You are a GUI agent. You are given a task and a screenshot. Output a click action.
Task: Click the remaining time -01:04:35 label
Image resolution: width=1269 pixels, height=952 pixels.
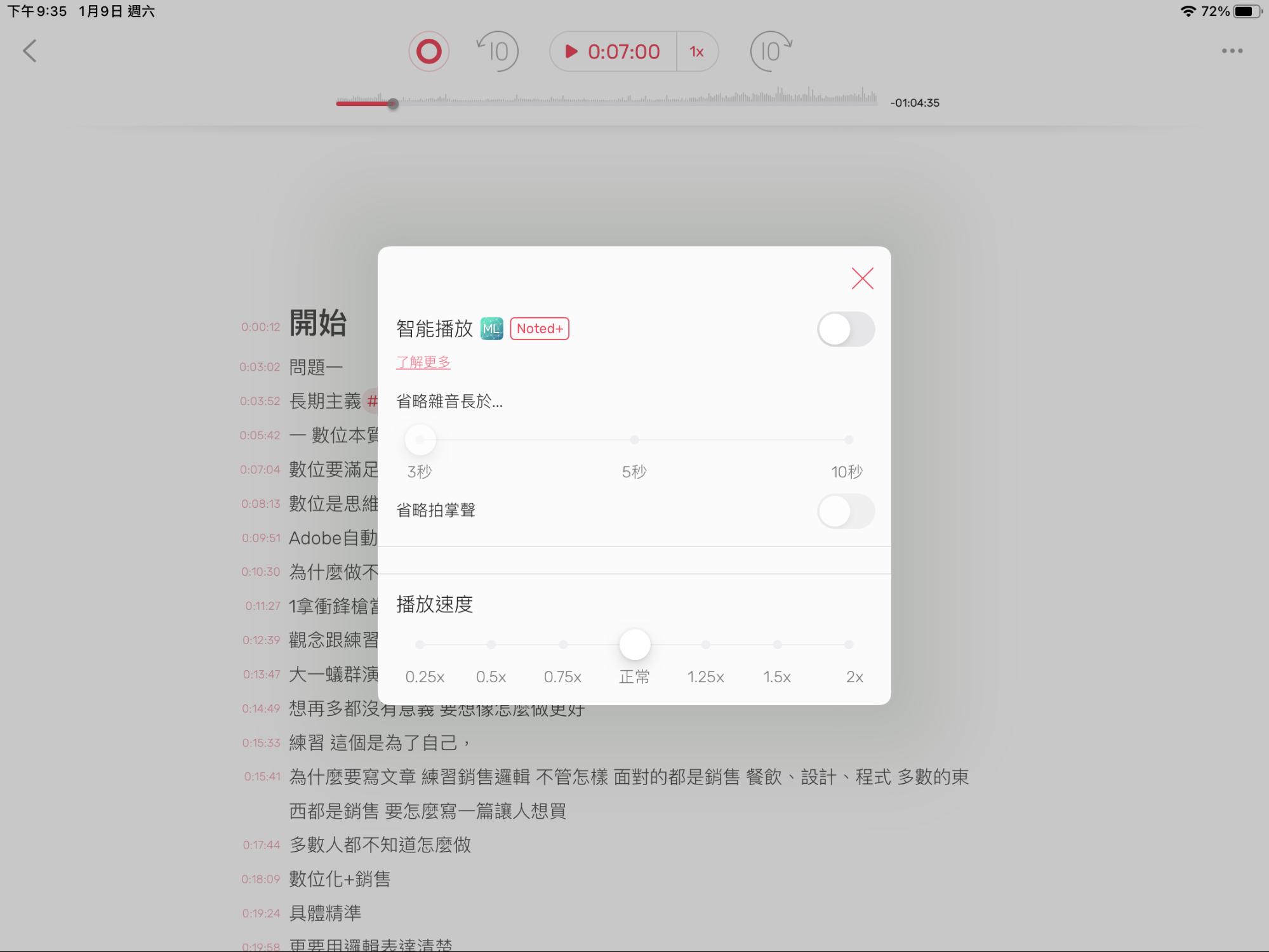[915, 103]
